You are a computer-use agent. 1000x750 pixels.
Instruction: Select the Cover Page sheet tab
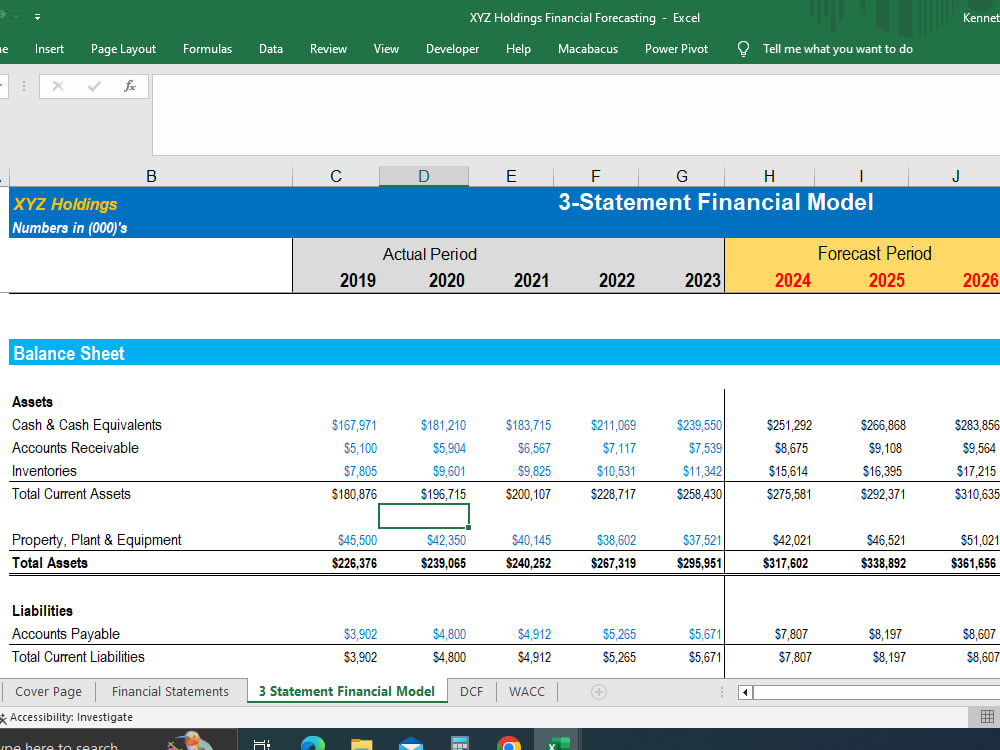(x=48, y=691)
